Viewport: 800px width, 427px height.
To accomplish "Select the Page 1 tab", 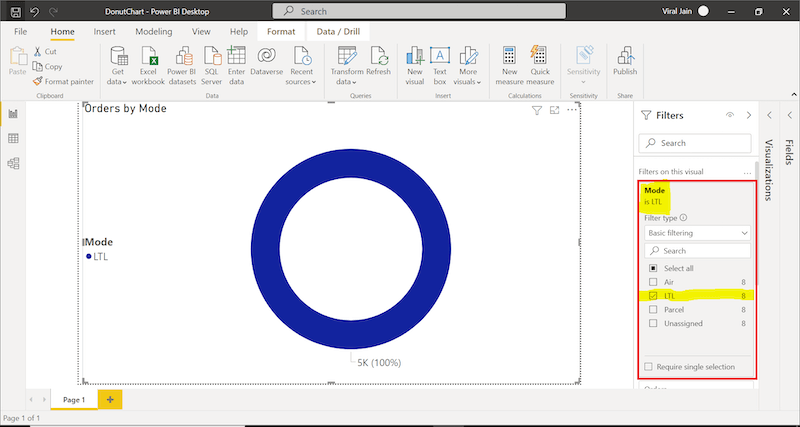I will pyautogui.click(x=74, y=400).
